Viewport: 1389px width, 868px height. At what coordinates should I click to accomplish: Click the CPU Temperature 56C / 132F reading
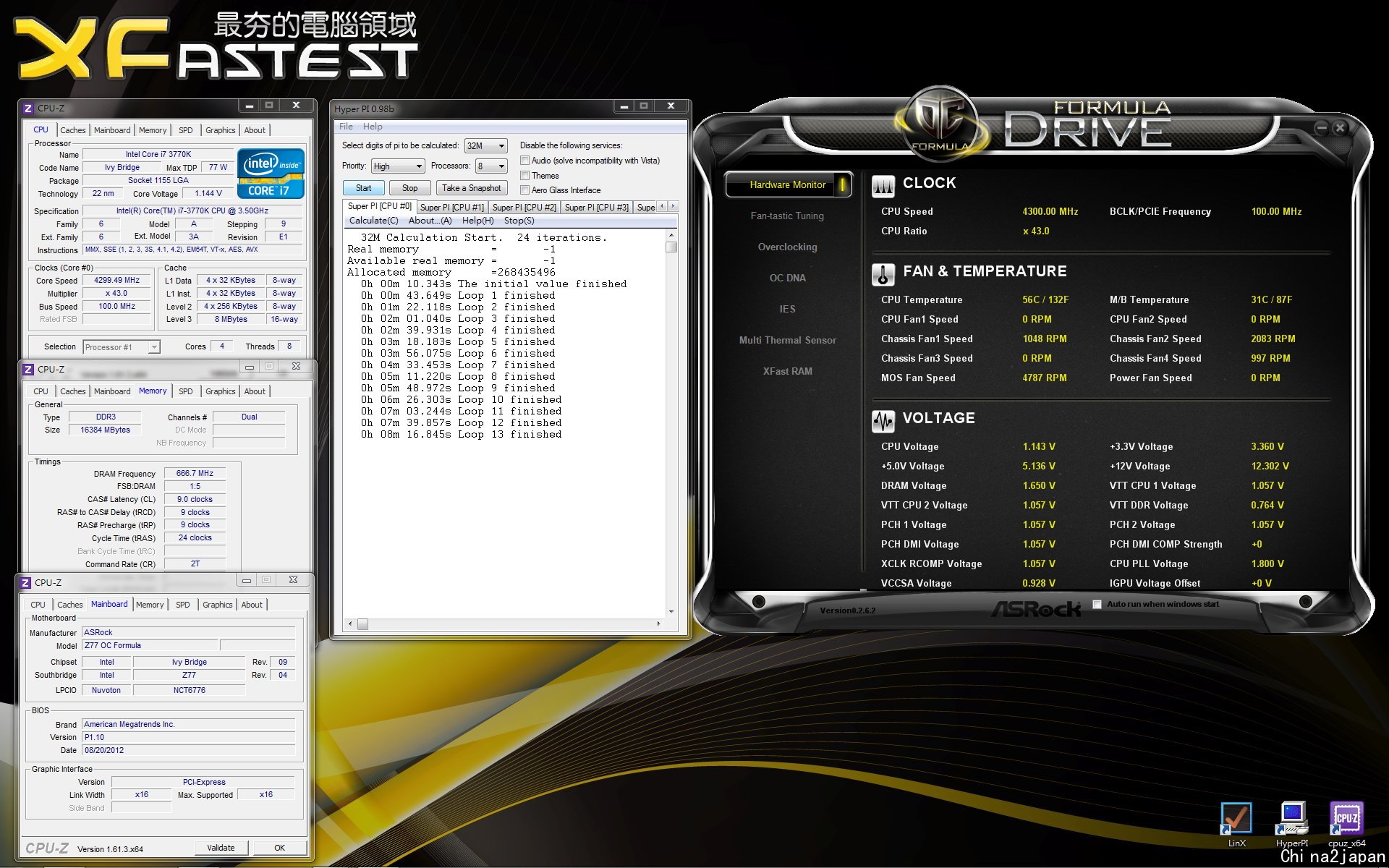(x=1045, y=299)
